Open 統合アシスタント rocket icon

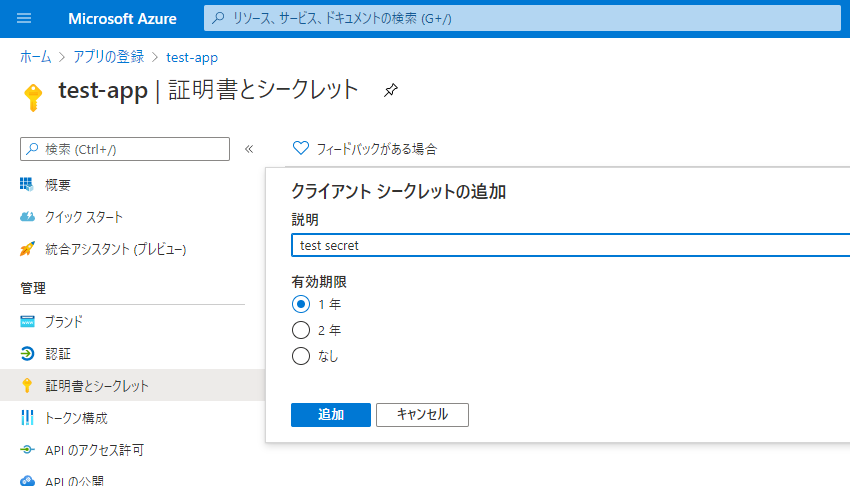(x=27, y=249)
